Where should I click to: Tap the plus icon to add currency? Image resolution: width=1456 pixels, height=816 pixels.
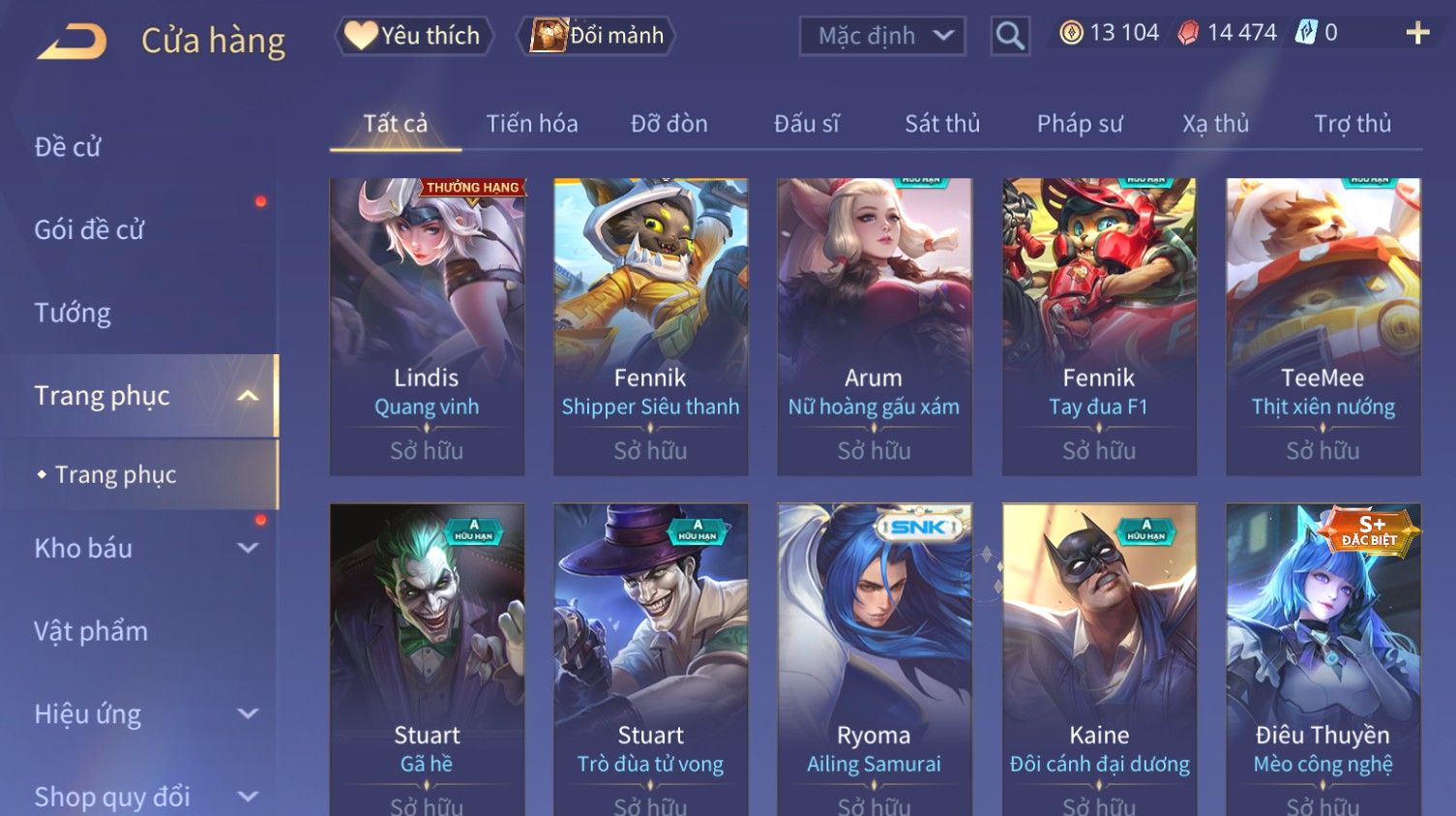pyautogui.click(x=1417, y=33)
